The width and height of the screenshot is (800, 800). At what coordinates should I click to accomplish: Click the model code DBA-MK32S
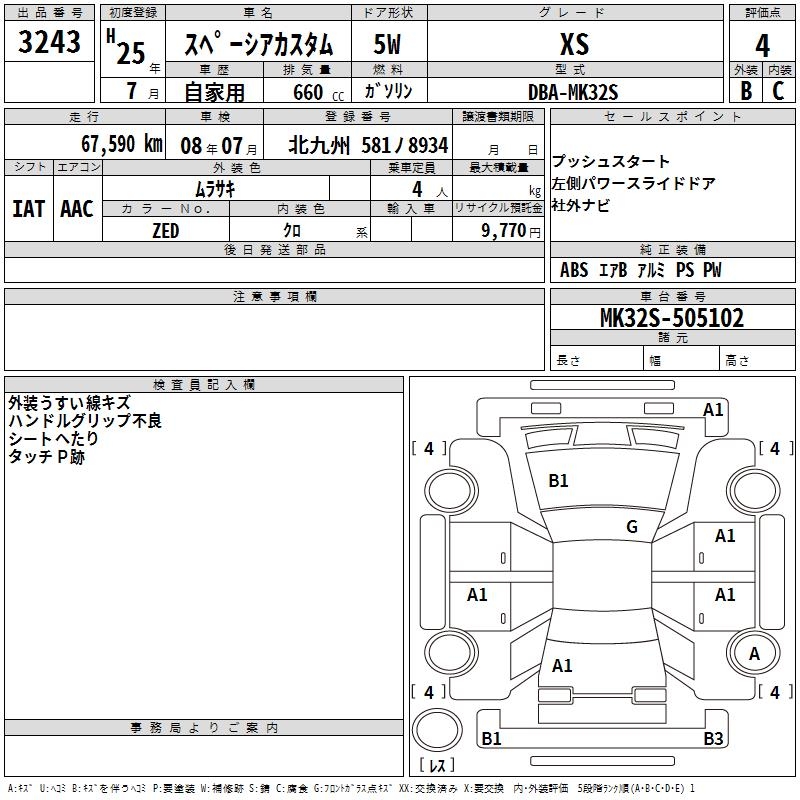(x=574, y=92)
